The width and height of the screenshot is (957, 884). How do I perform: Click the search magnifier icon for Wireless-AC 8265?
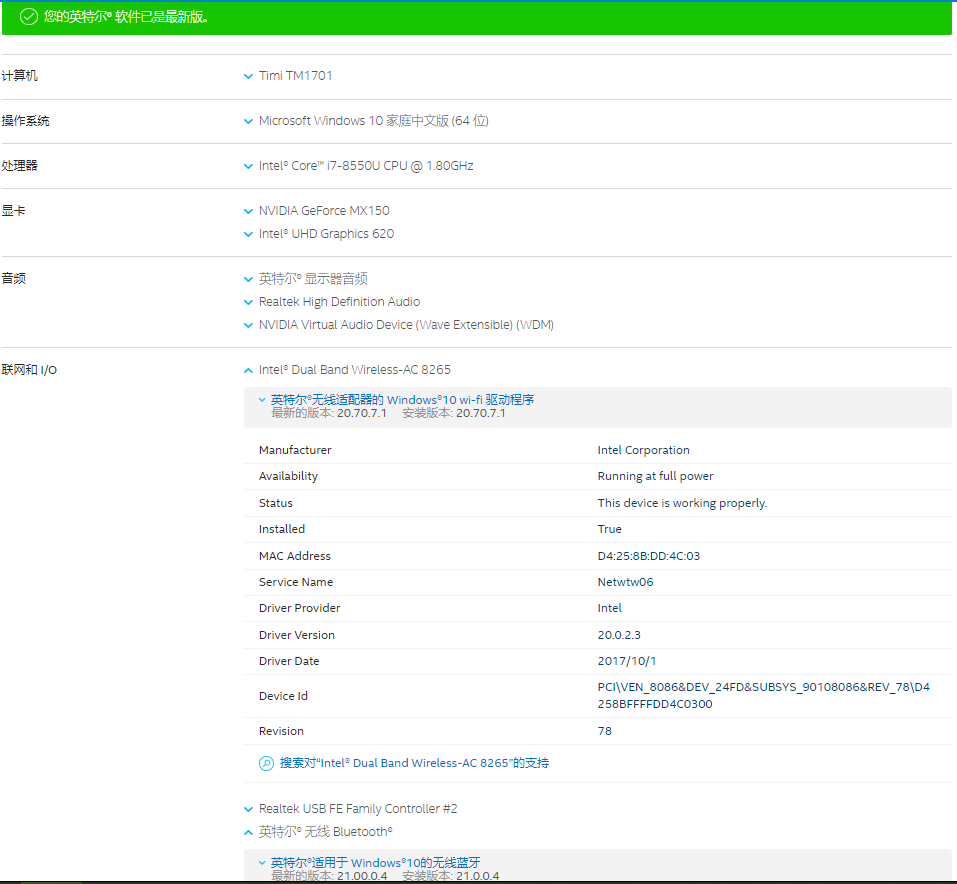[x=266, y=763]
